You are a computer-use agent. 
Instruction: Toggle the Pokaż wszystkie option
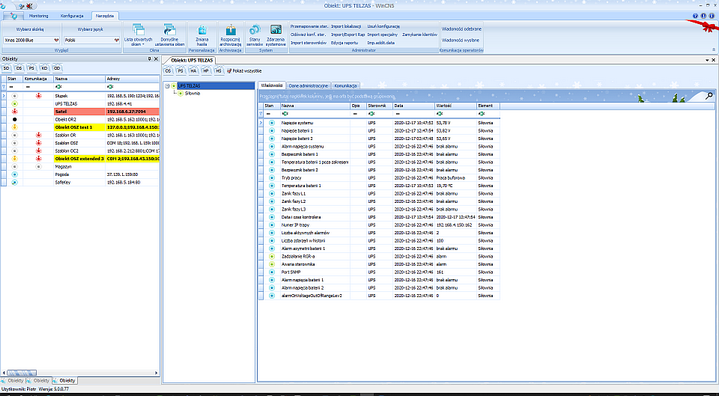(244, 71)
